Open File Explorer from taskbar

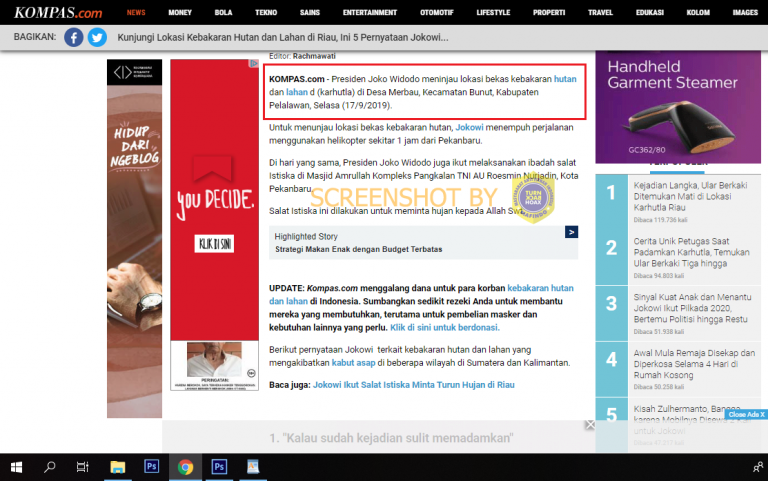118,466
